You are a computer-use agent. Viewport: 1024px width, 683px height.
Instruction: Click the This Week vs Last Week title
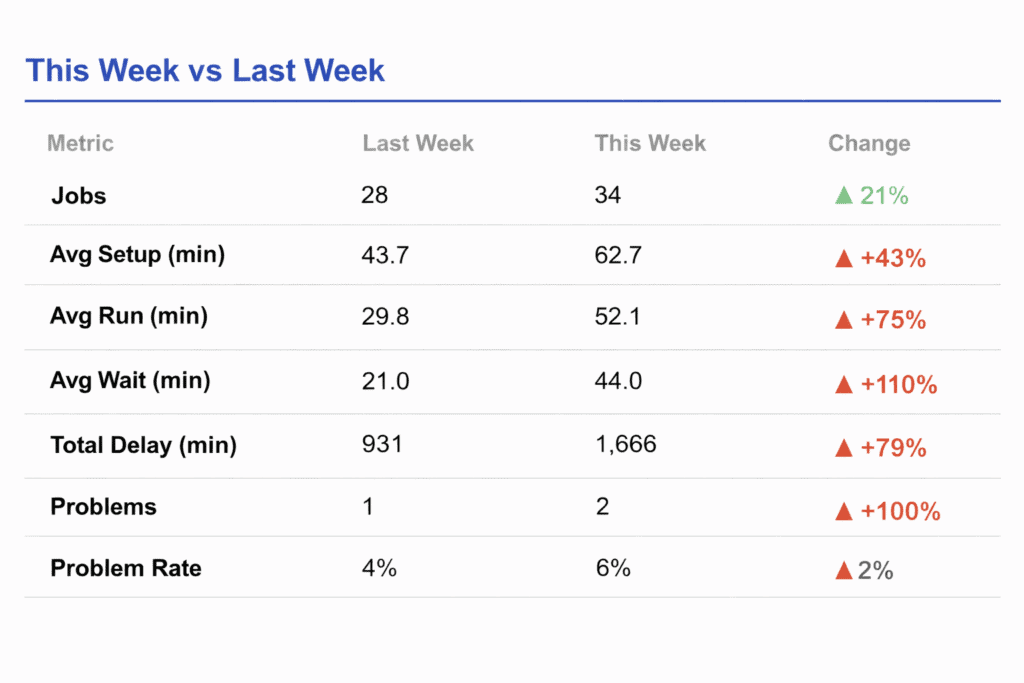(x=205, y=71)
